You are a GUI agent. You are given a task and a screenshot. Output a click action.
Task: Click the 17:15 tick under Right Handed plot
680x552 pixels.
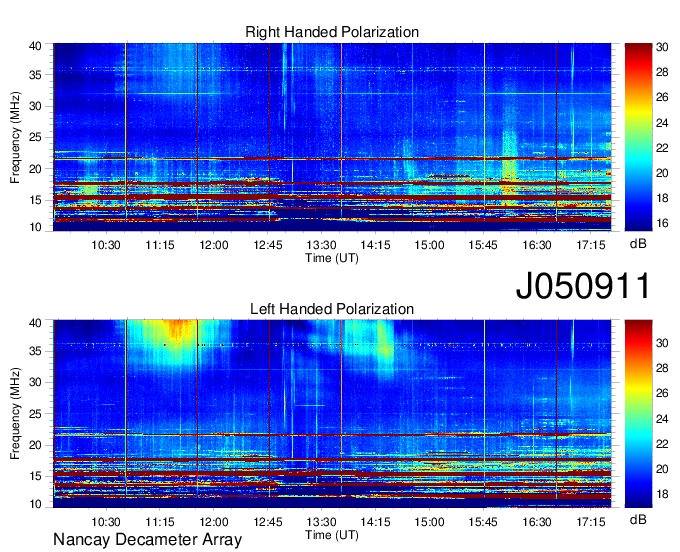coord(591,245)
